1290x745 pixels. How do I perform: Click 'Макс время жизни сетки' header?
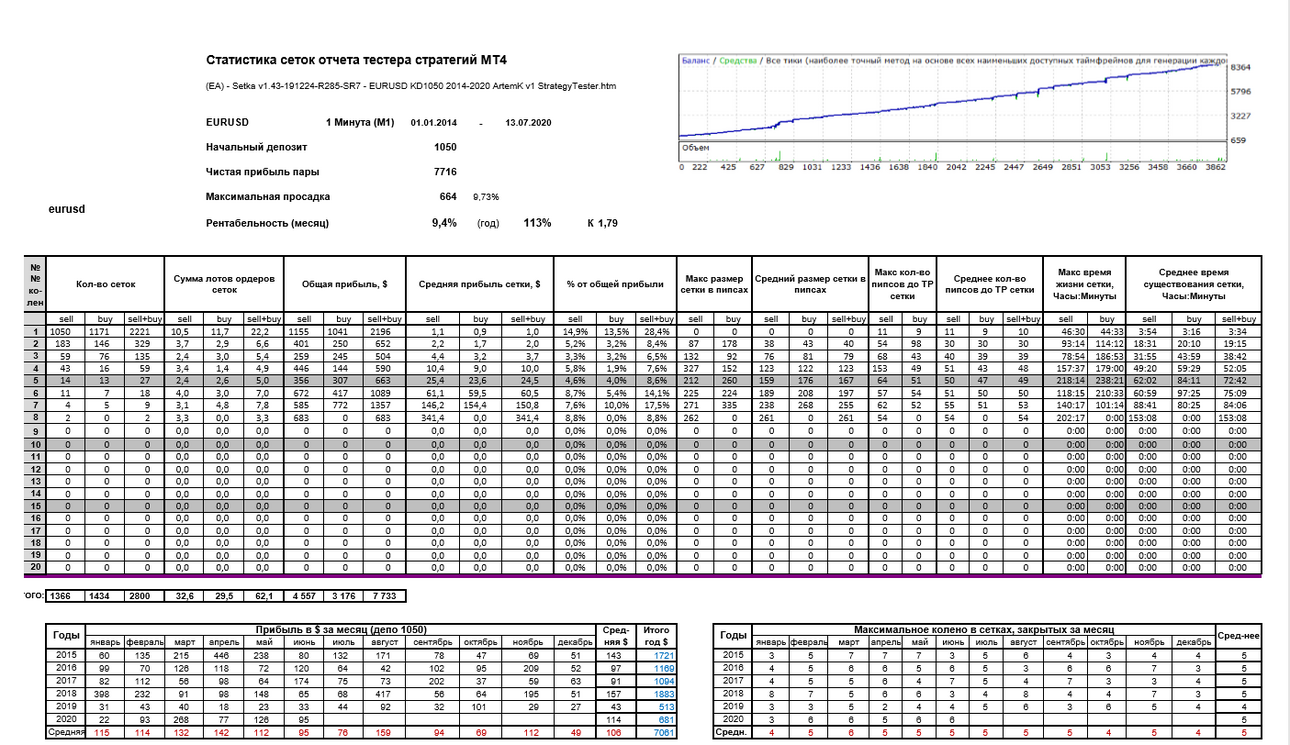1083,285
